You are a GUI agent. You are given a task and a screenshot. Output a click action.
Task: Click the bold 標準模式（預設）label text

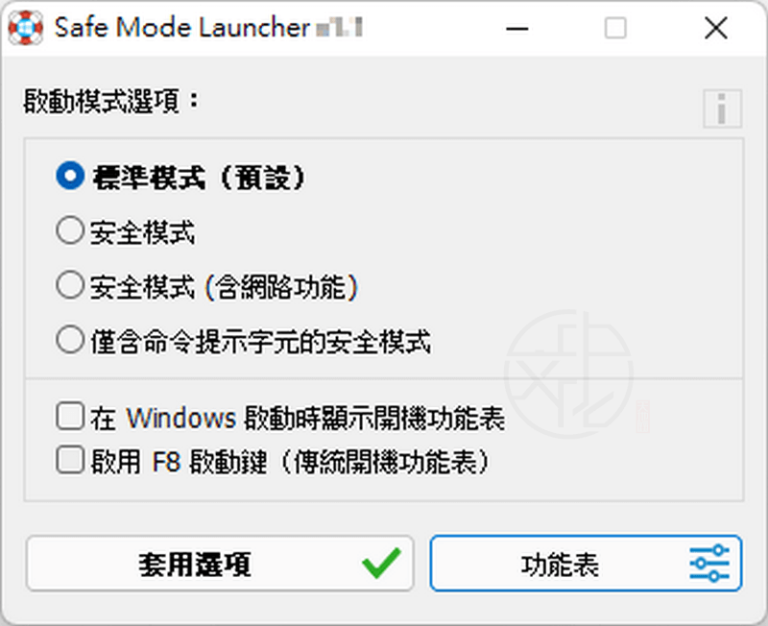[200, 177]
